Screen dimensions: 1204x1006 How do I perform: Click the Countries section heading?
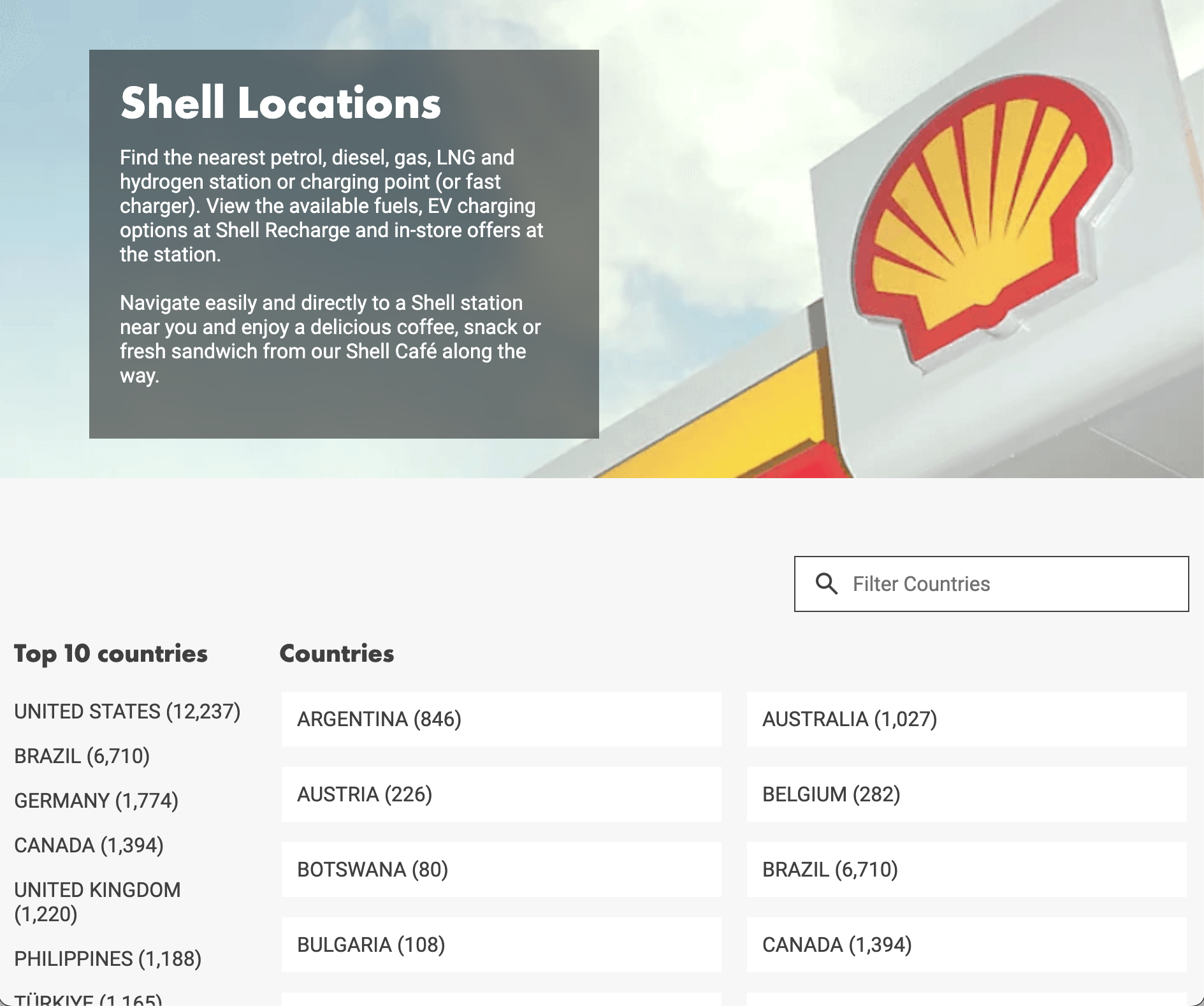(337, 654)
